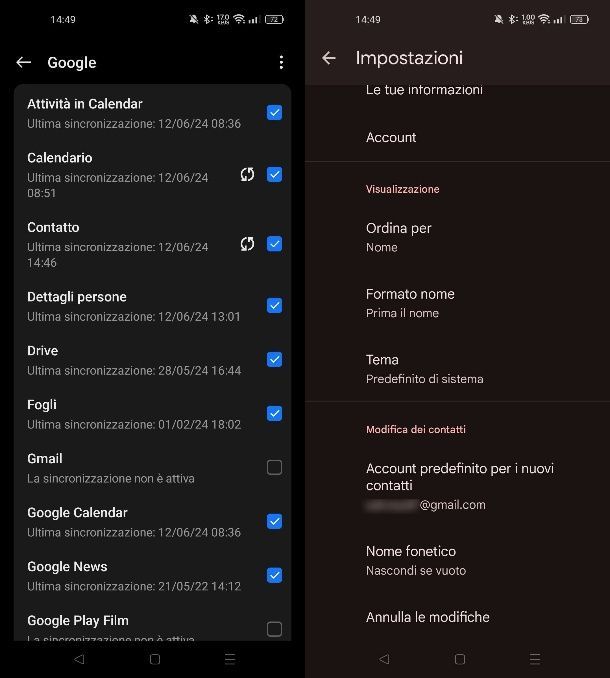
Task: Tap the Modifica dei contatti section header
Action: (416, 429)
